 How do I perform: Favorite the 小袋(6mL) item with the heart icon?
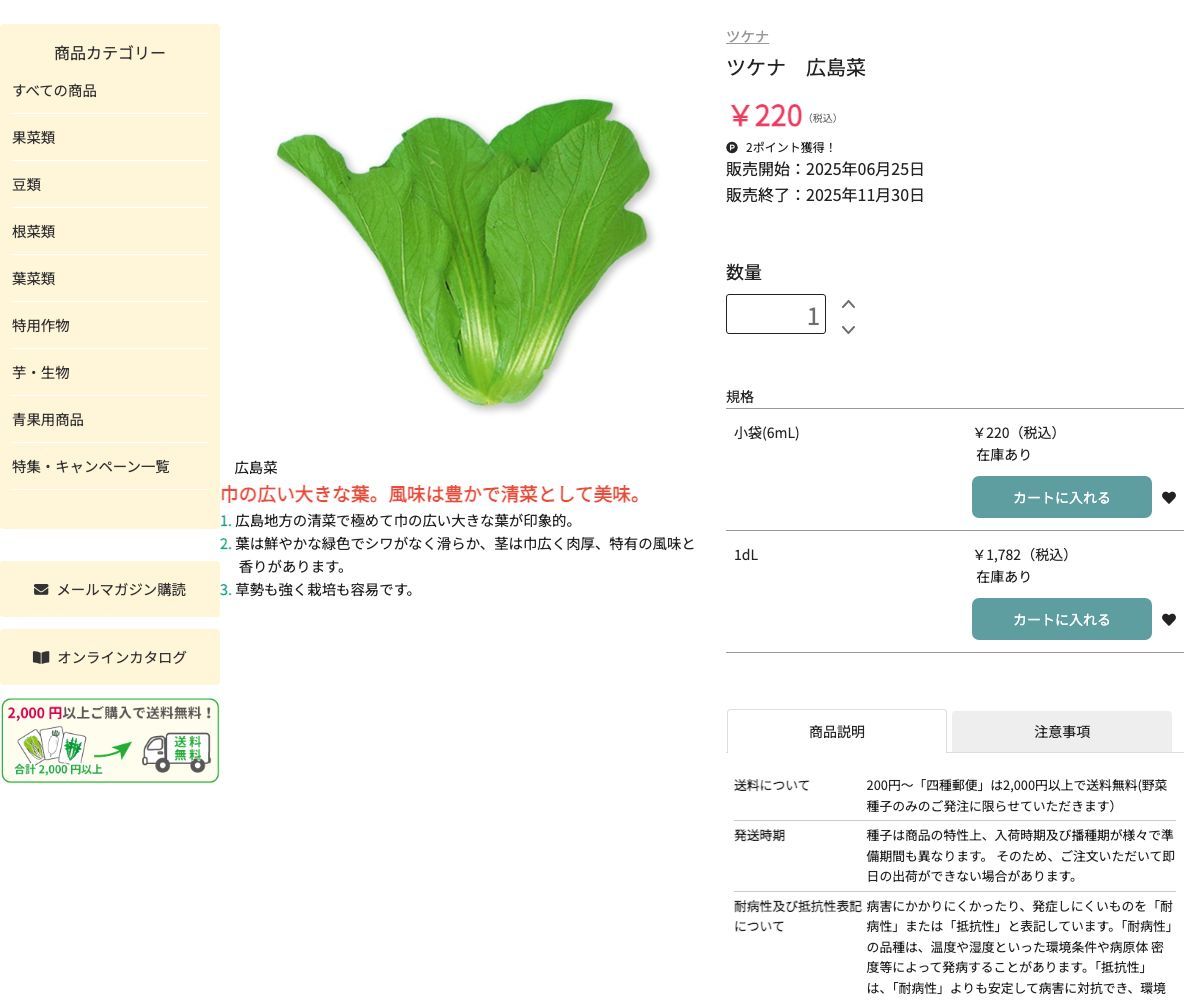1168,498
